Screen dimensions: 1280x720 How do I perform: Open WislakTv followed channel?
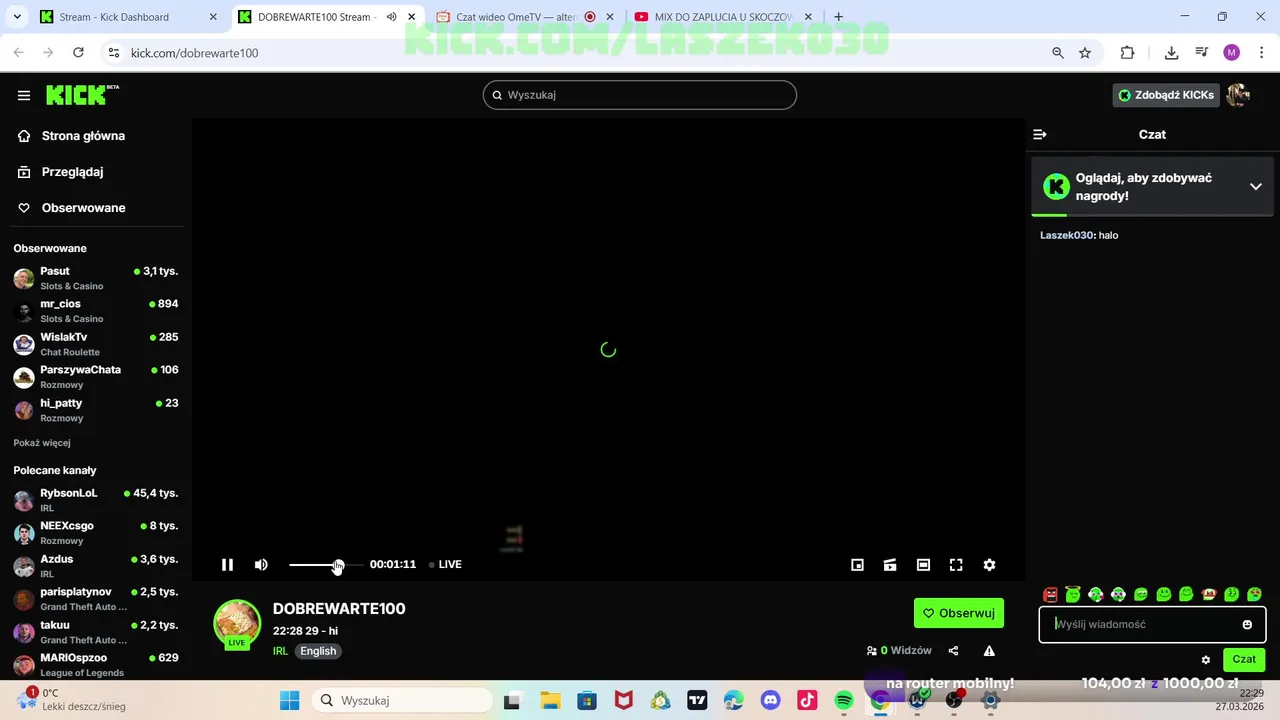point(95,344)
